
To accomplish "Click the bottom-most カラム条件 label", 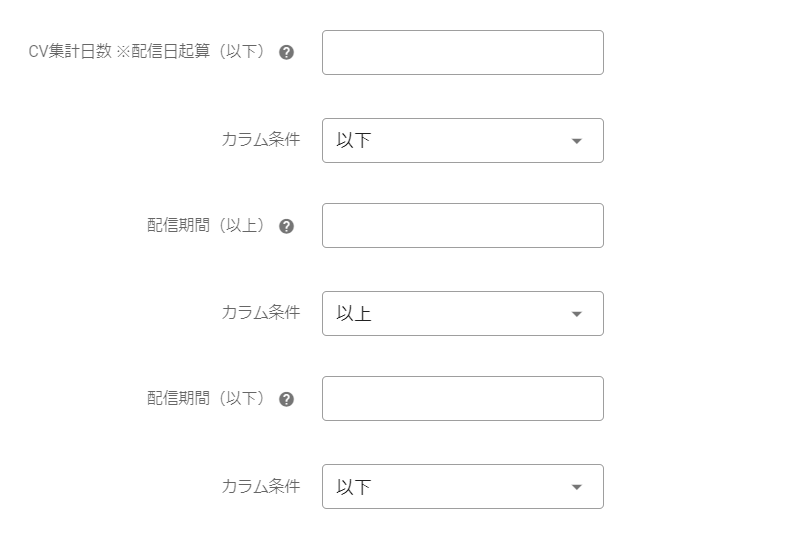I will pos(260,486).
